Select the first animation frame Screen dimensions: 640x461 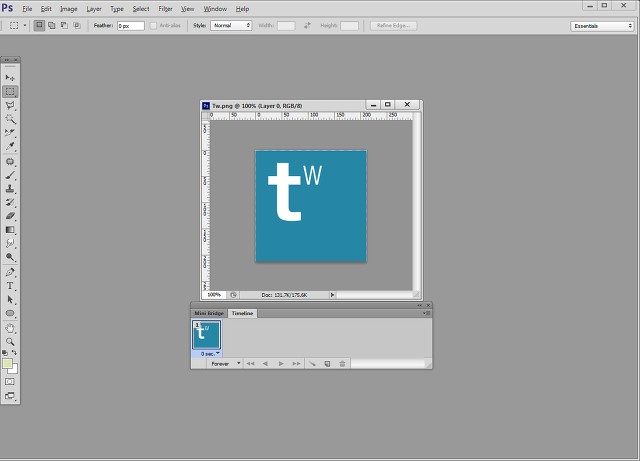click(250, 363)
